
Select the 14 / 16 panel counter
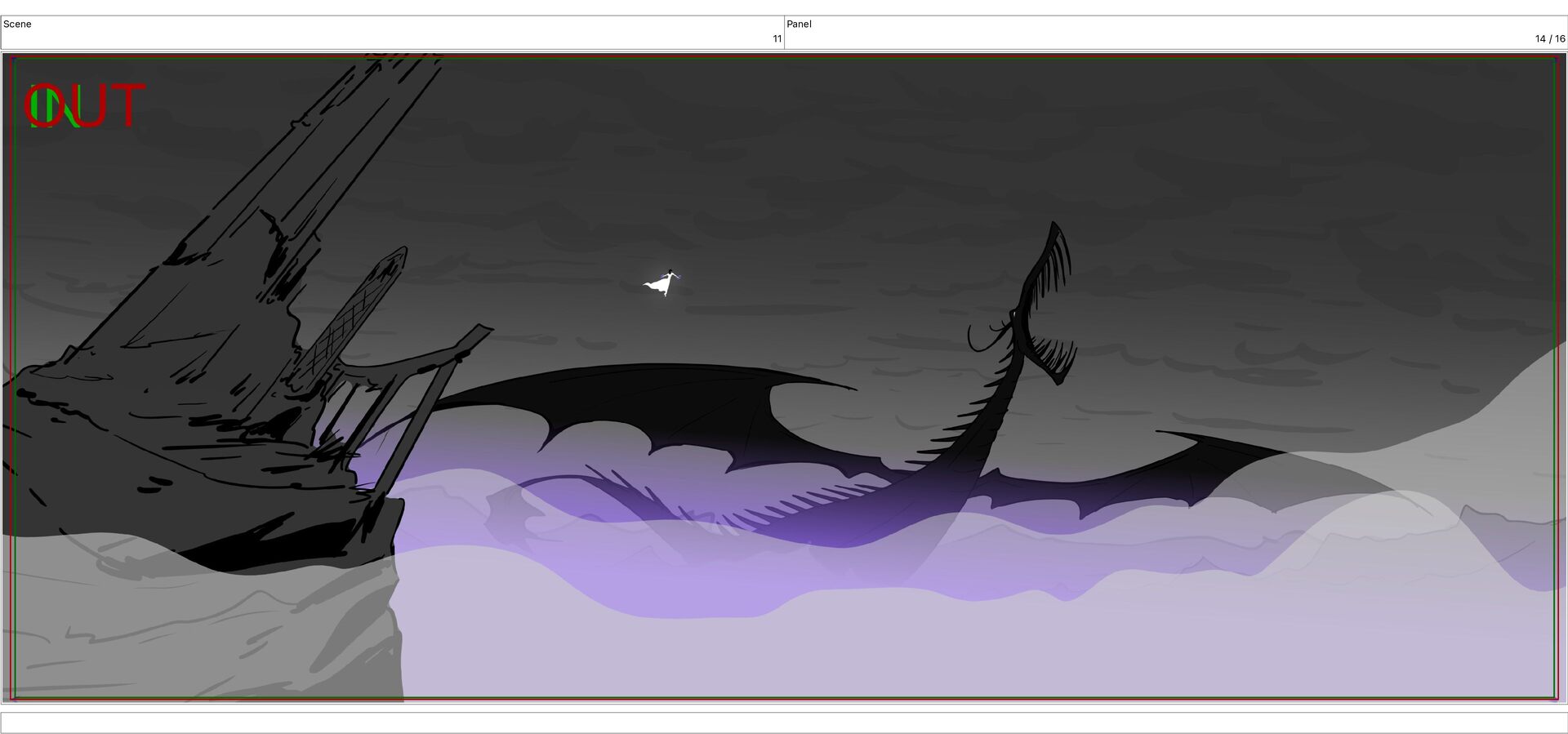click(x=1549, y=38)
